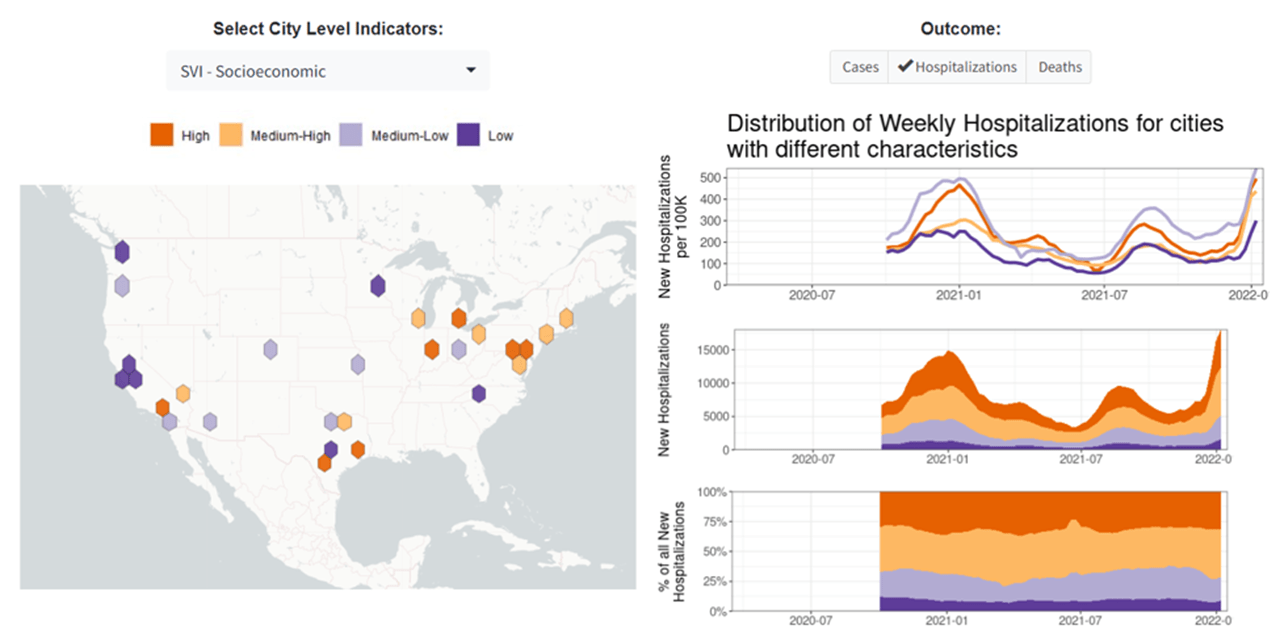1280x638 pixels.
Task: Select the light orange Fort Worth-area hexagon
Action: pyautogui.click(x=345, y=421)
